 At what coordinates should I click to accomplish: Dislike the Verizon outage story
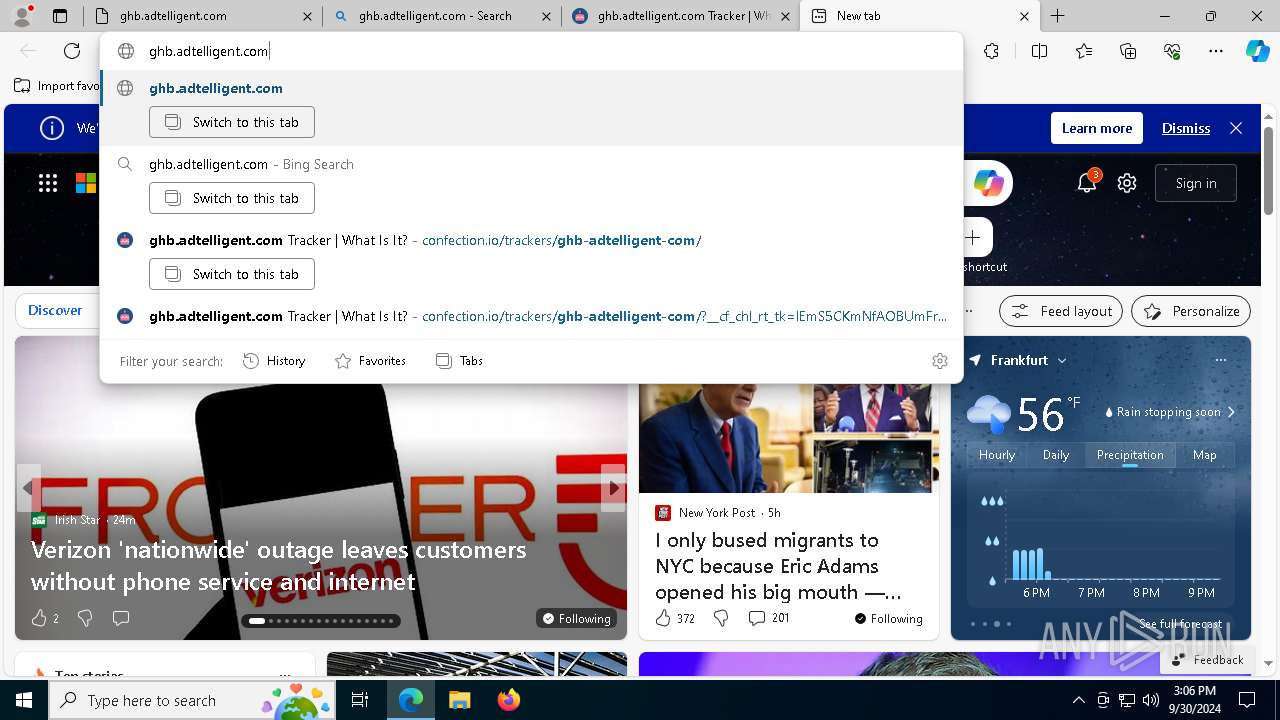(85, 618)
